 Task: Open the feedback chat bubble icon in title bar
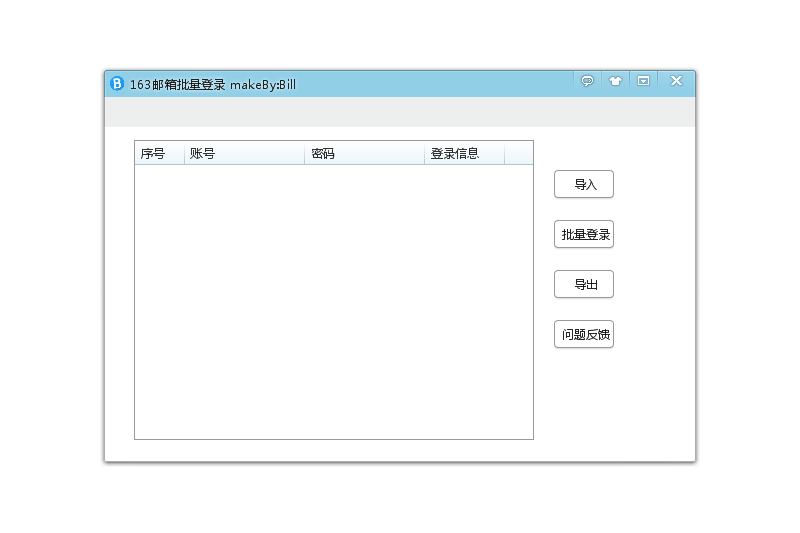[x=587, y=81]
